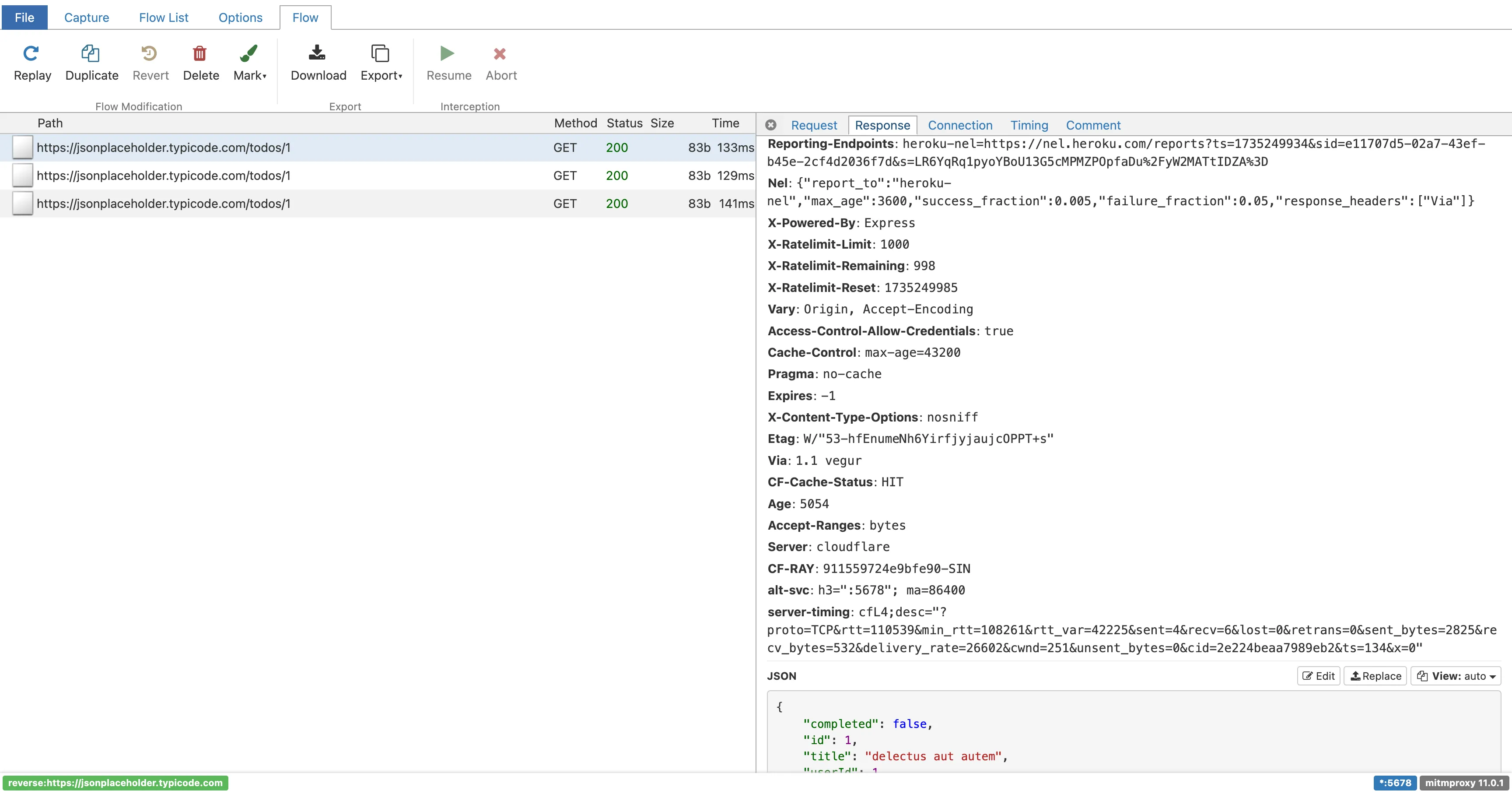Click the Replace body button
Screen dimensions: 1512x794
pyautogui.click(x=1375, y=676)
